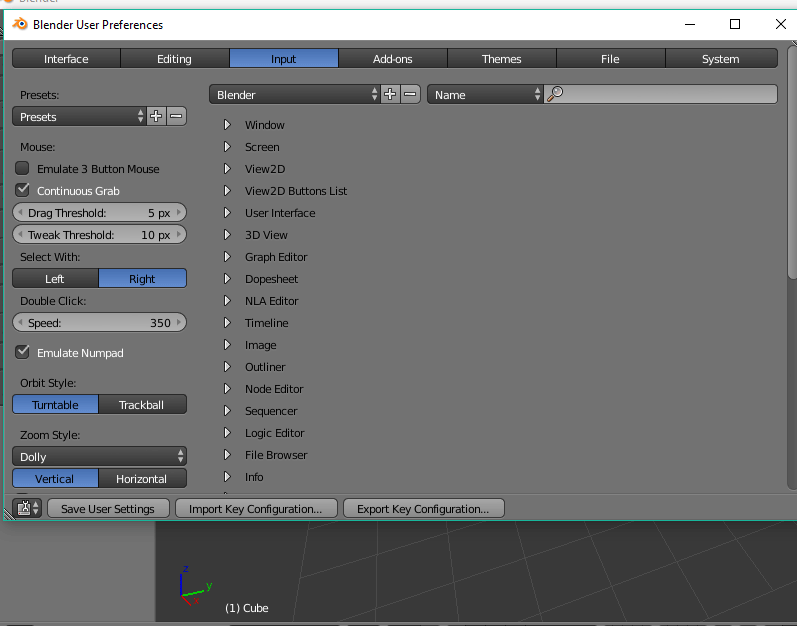Expand the Window keymap section
Viewport: 797px width, 626px height.
coord(227,124)
